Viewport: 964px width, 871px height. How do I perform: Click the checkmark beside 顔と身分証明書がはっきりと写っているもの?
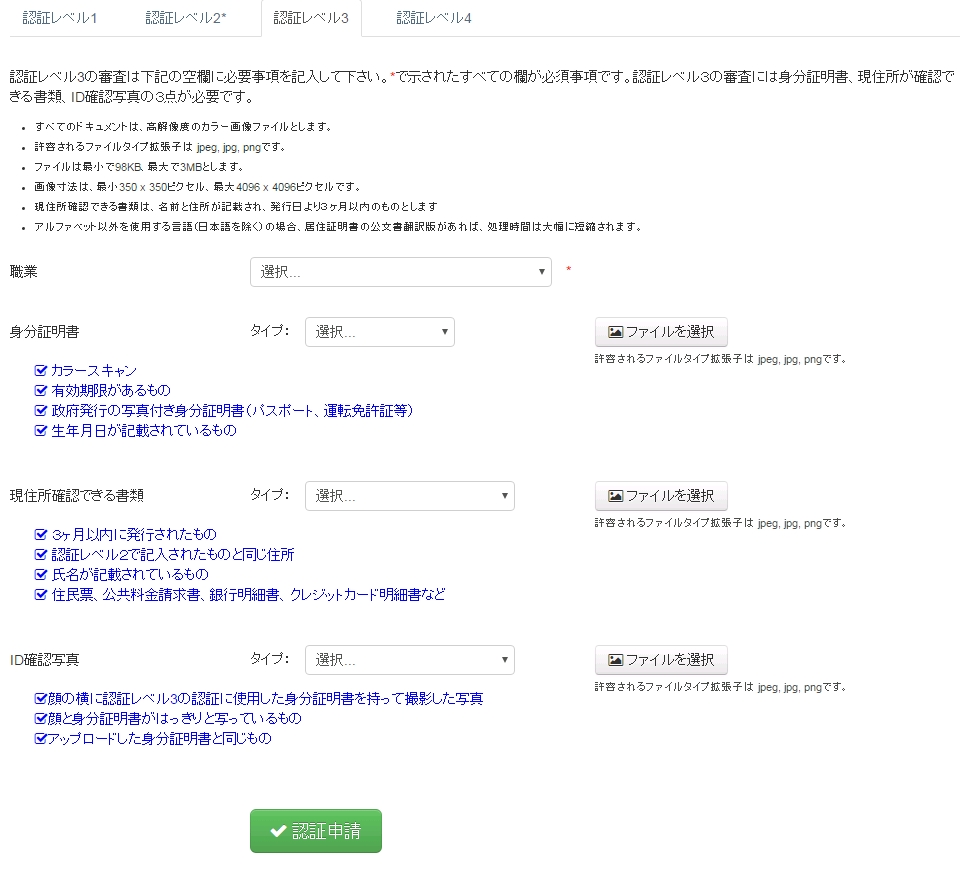(x=40, y=719)
